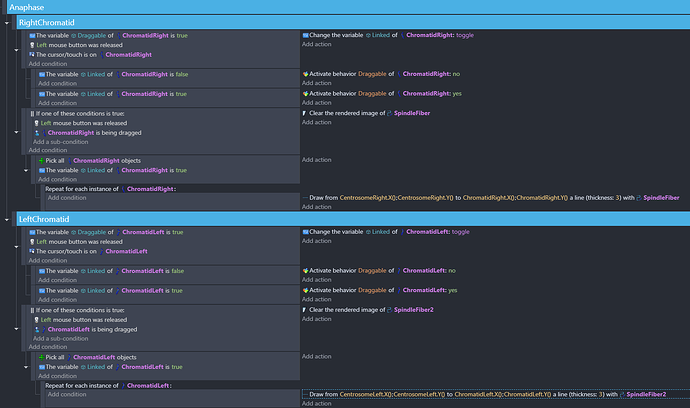Click the mouse icon in ChromatidLeft's first released condition
Screen dimensions: 690x408
pyautogui.click(x=32, y=241)
